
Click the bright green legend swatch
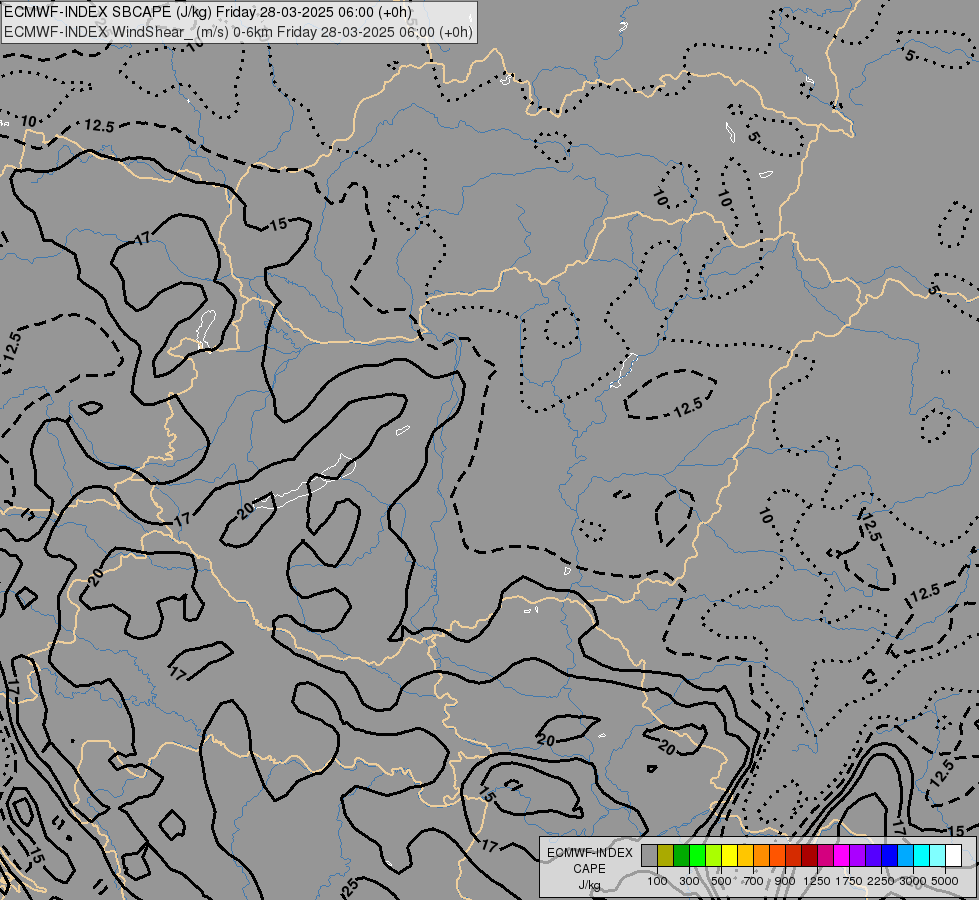pos(698,856)
